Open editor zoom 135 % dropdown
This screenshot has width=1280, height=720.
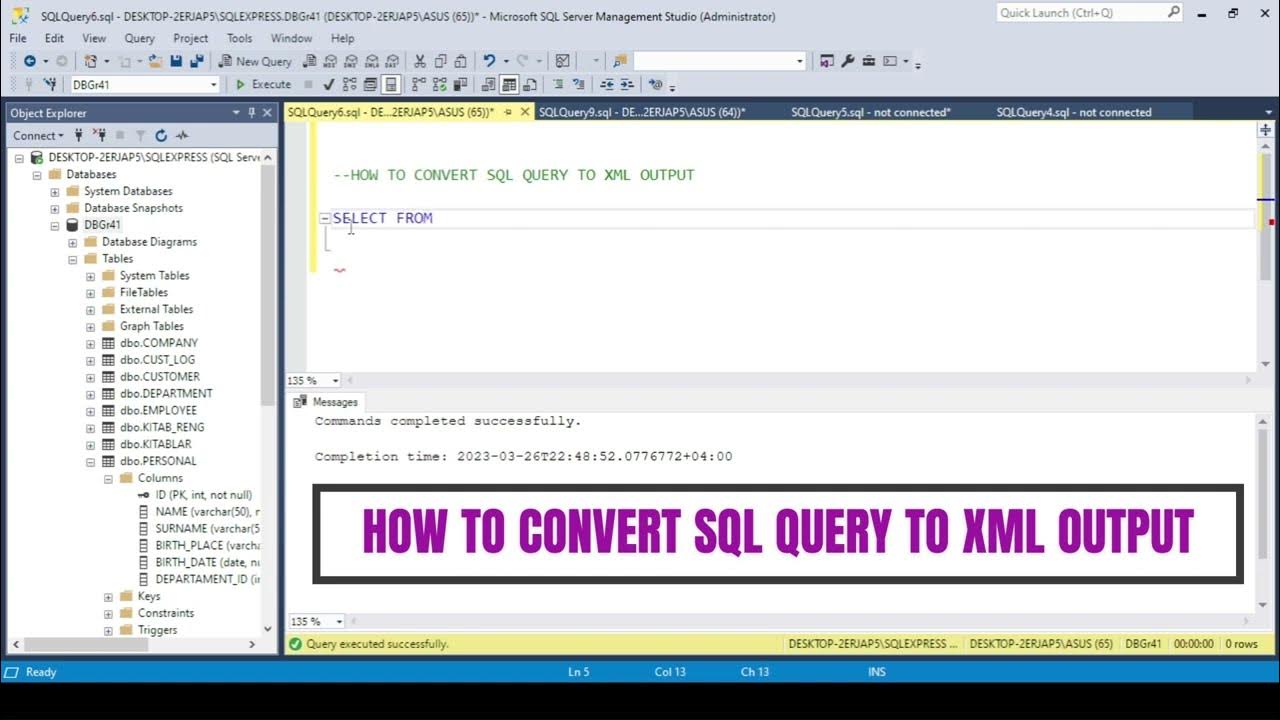pyautogui.click(x=335, y=381)
